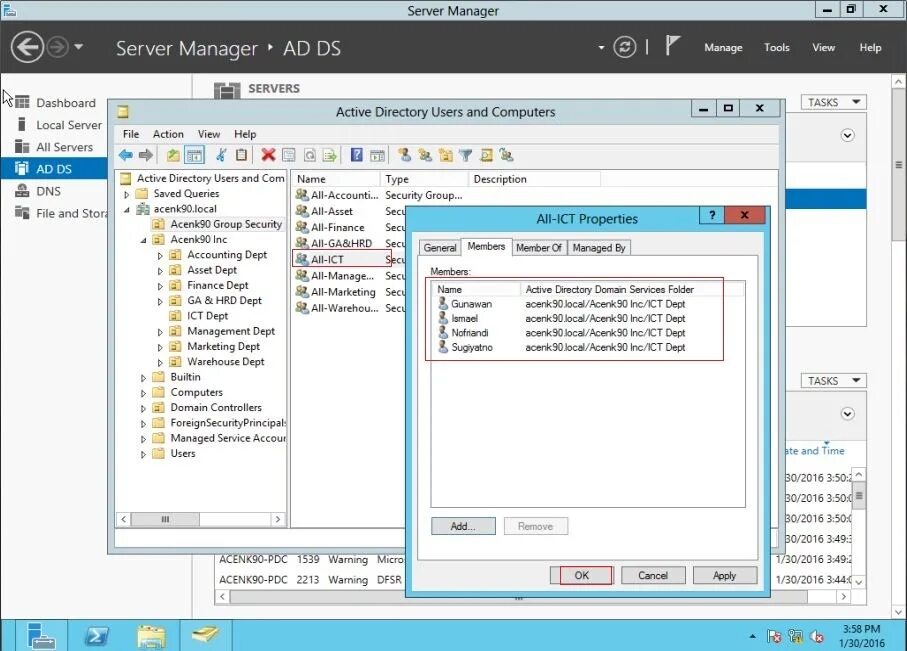The width and height of the screenshot is (907, 651).
Task: Switch to the Member Of tab
Action: 539,248
